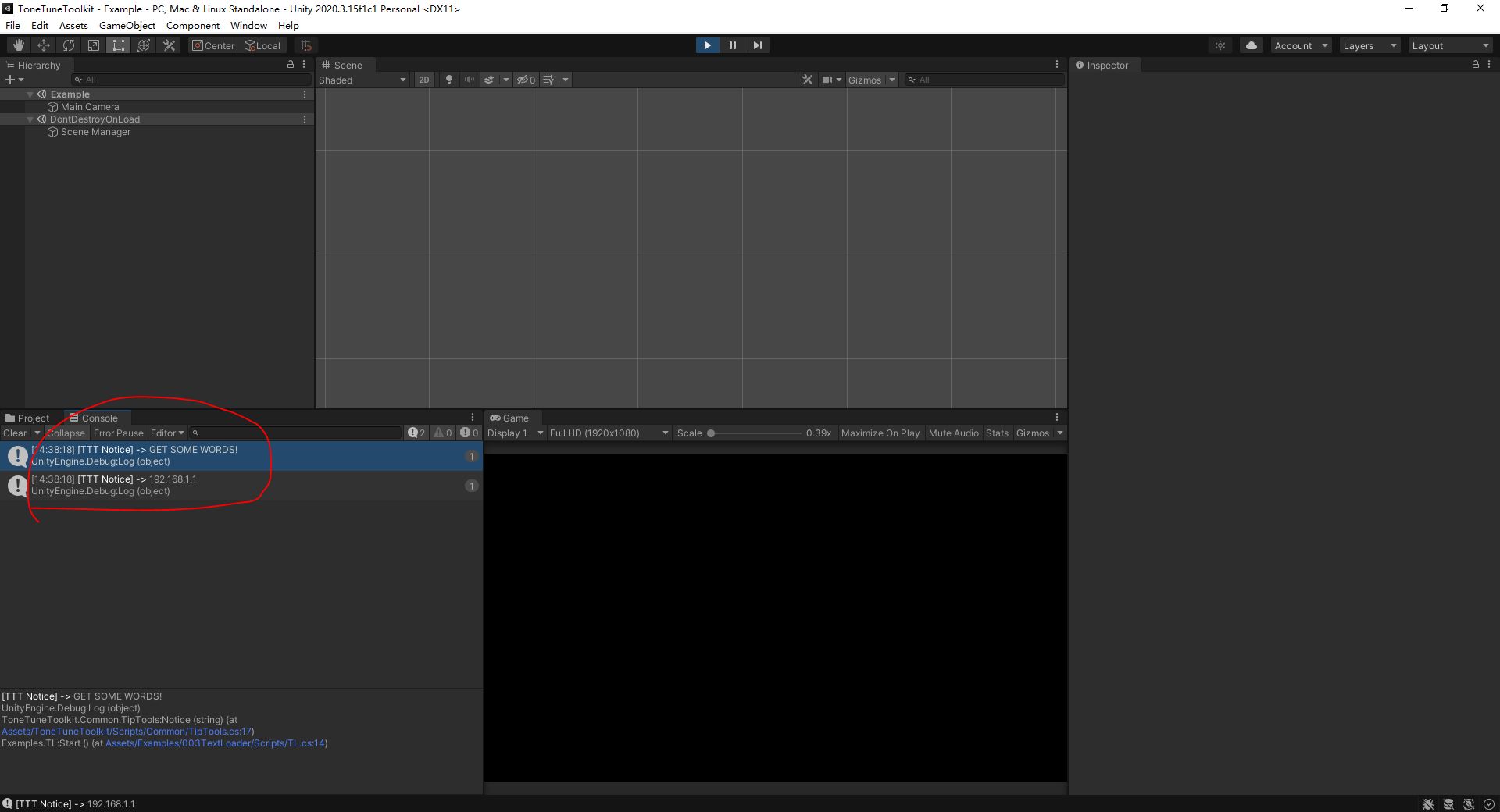Toggle Local handle rotation
The height and width of the screenshot is (812, 1500).
pos(262,45)
